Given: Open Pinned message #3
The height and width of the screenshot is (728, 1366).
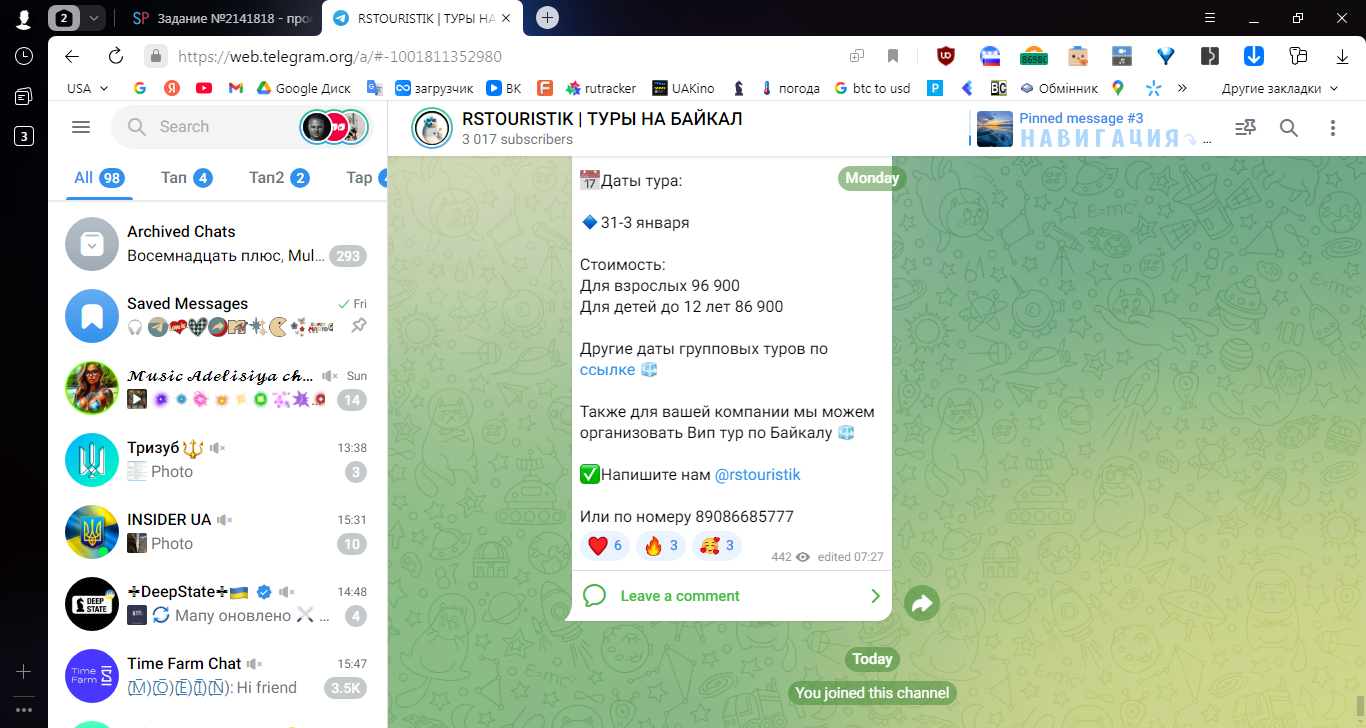Looking at the screenshot, I should pos(1094,128).
